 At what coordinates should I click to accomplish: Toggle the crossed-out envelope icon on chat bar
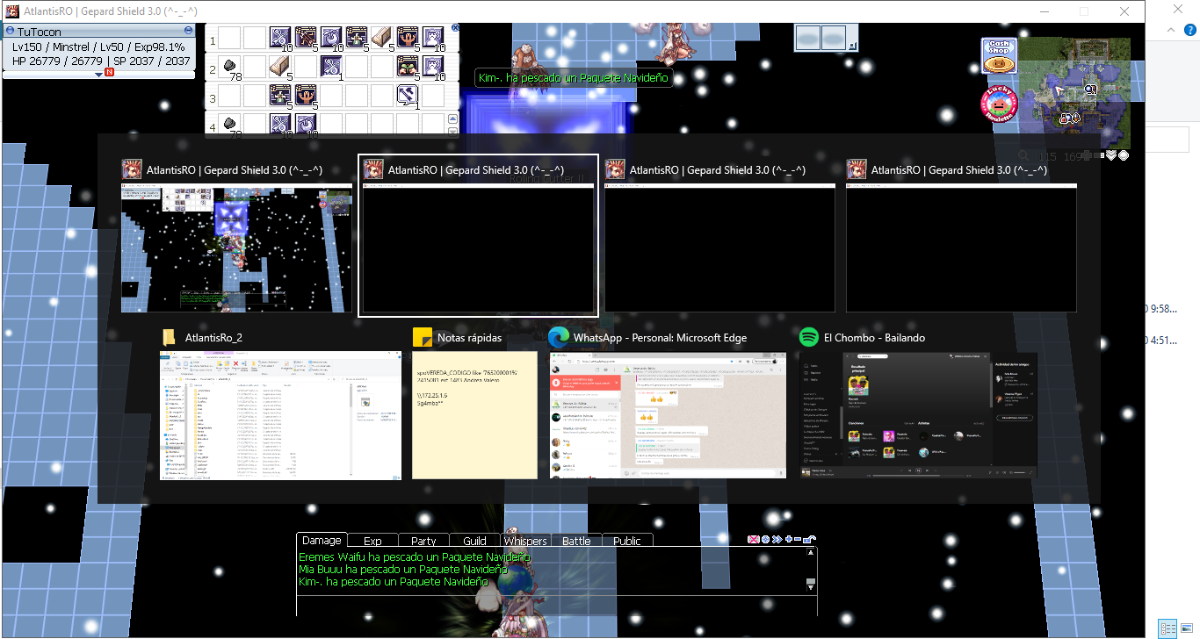click(x=755, y=540)
